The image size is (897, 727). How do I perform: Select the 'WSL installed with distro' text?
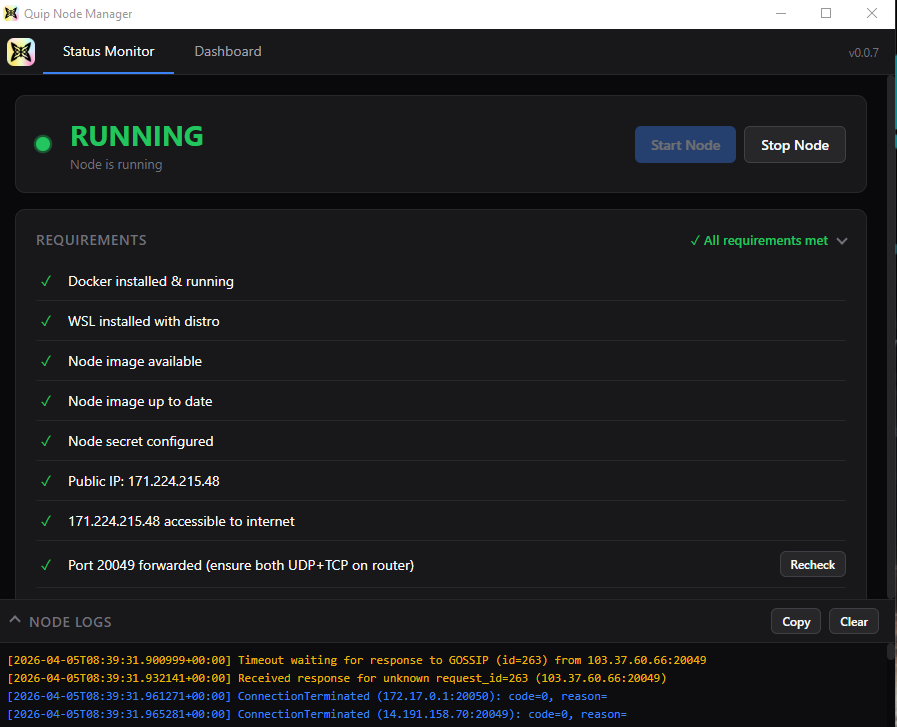144,321
